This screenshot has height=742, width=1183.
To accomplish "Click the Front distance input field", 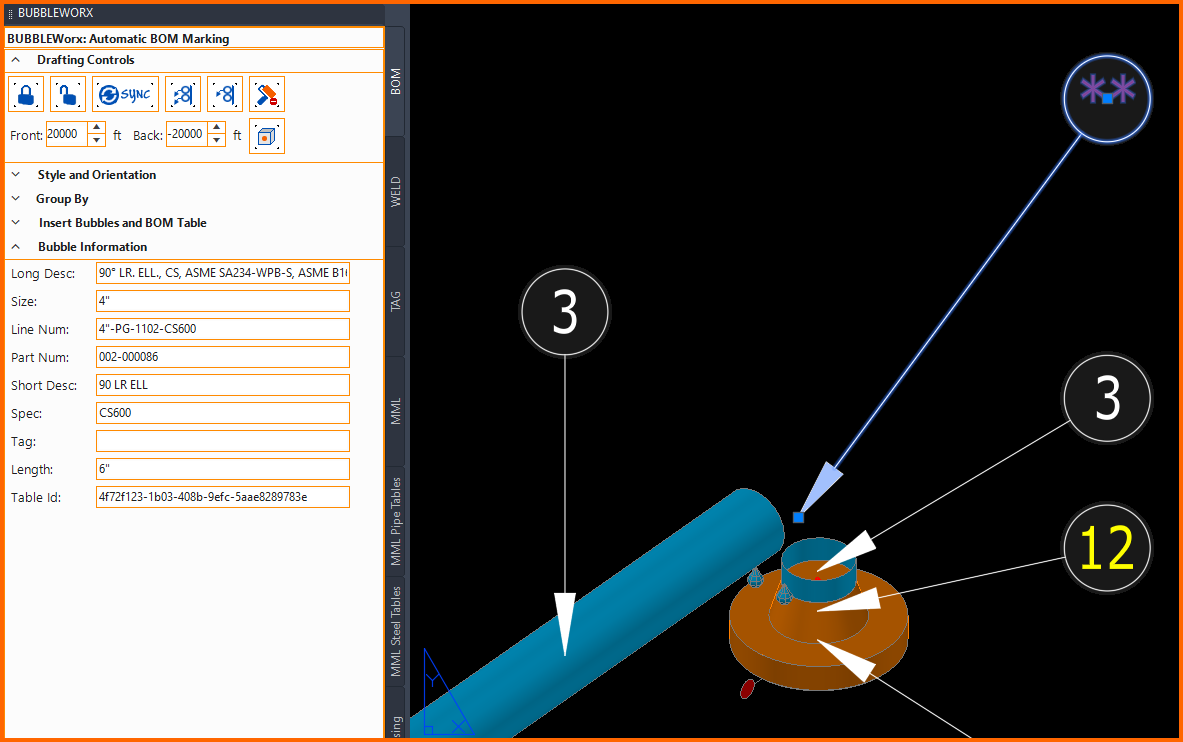I will coord(66,134).
